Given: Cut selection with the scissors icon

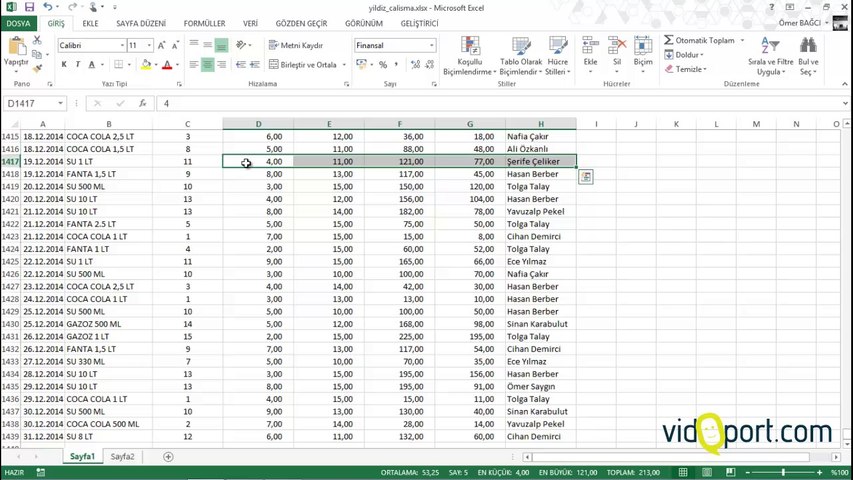Looking at the screenshot, I should click(x=37, y=40).
